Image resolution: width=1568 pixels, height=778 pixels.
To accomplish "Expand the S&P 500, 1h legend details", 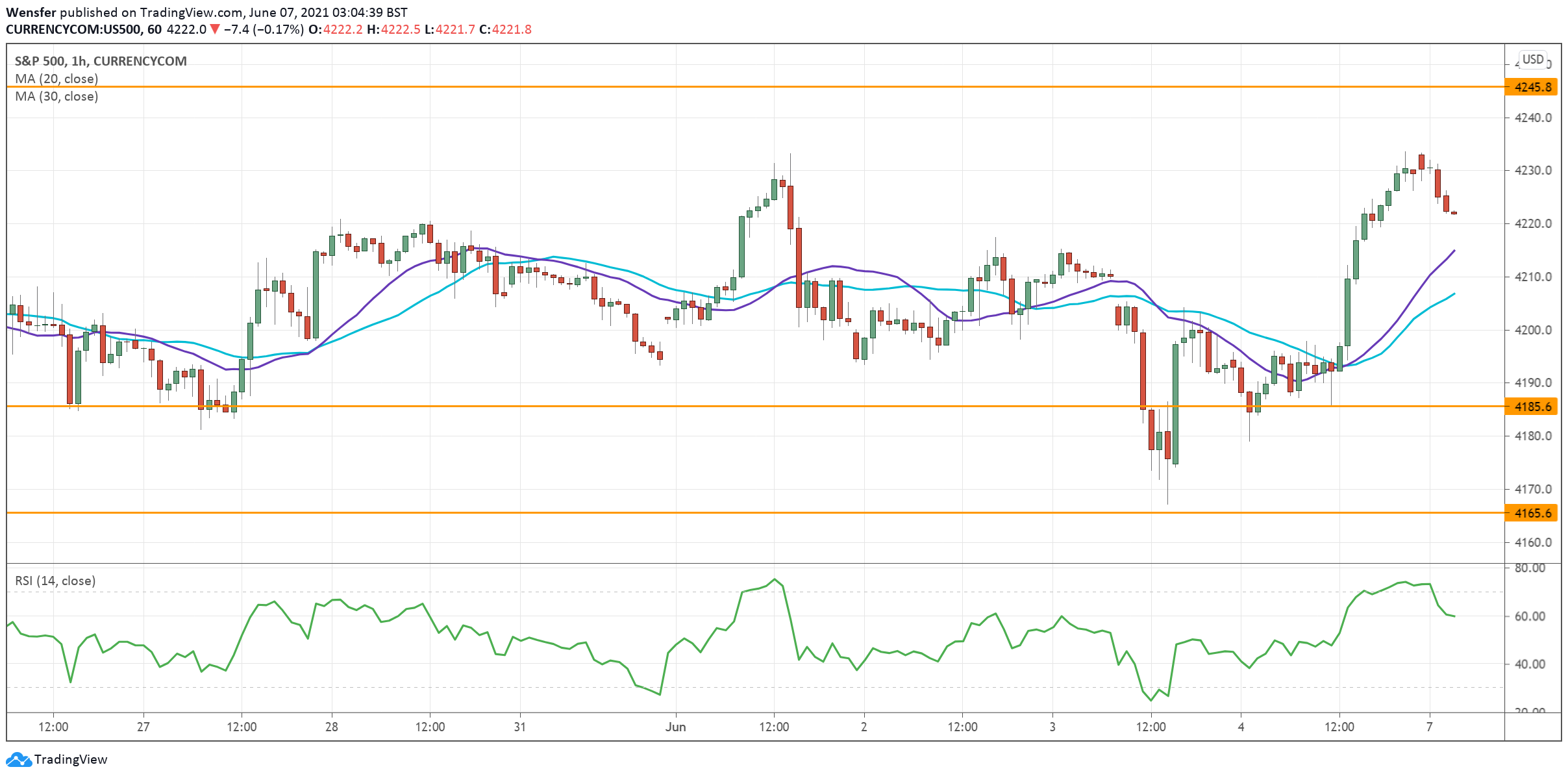I will click(x=99, y=60).
